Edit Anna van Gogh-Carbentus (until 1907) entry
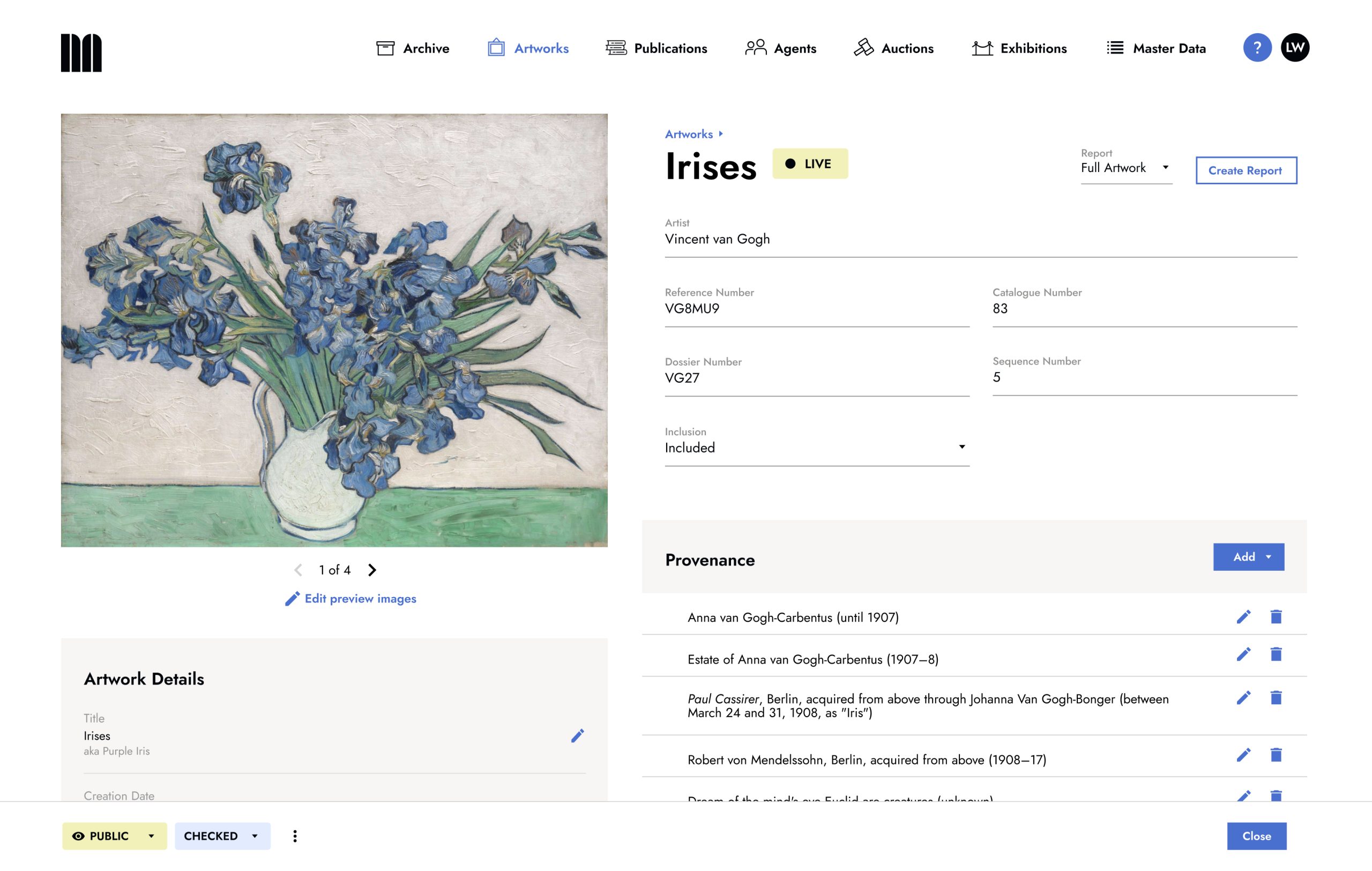This screenshot has width=1372, height=871. (x=1243, y=616)
